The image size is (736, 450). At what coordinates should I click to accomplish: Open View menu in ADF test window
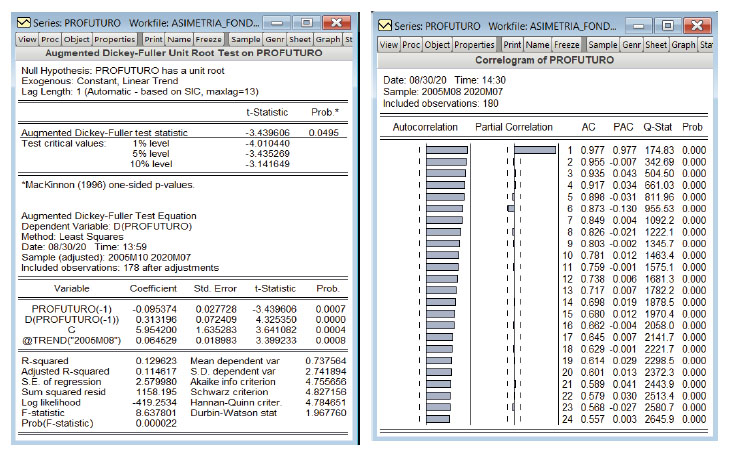27,39
